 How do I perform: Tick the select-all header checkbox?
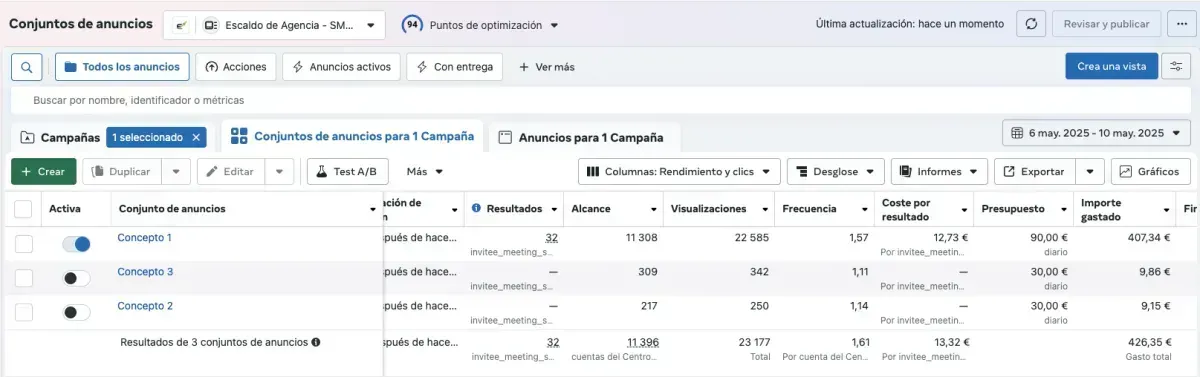[x=24, y=209]
